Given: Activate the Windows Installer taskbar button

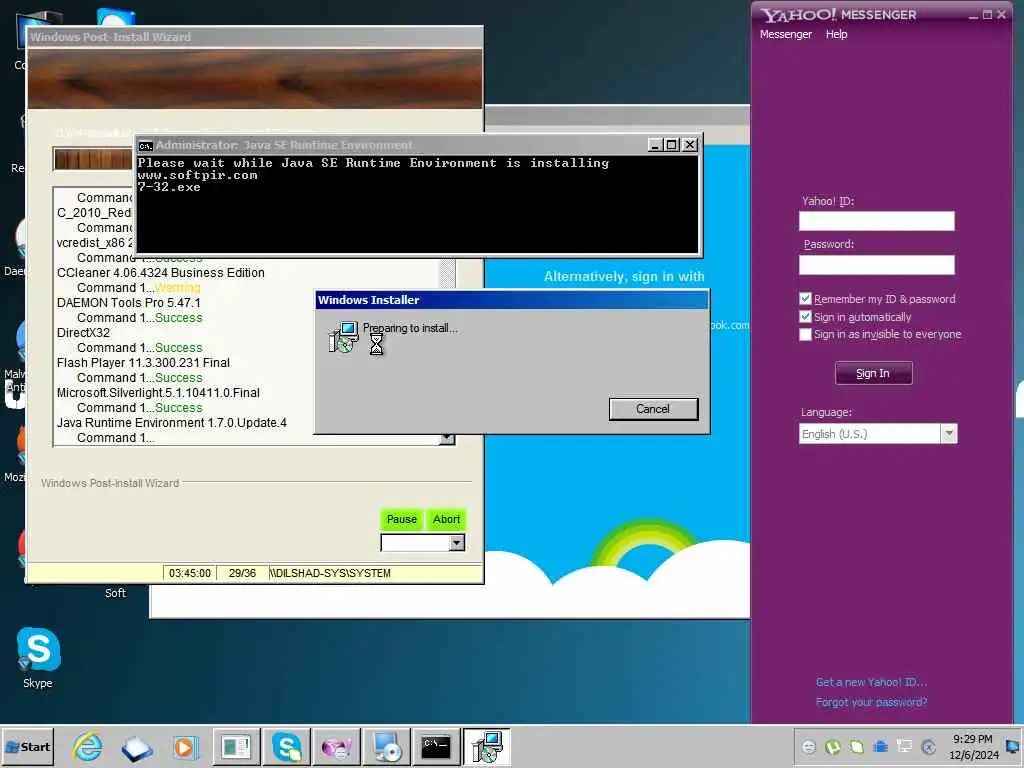Looking at the screenshot, I should pos(487,747).
